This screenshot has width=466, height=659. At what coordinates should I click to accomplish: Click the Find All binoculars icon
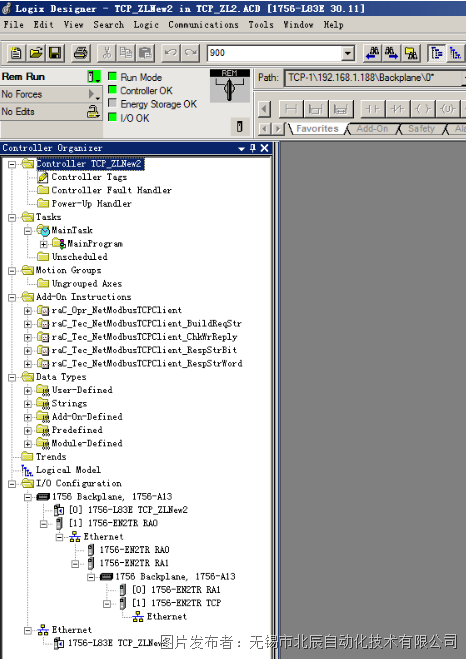coord(411,53)
